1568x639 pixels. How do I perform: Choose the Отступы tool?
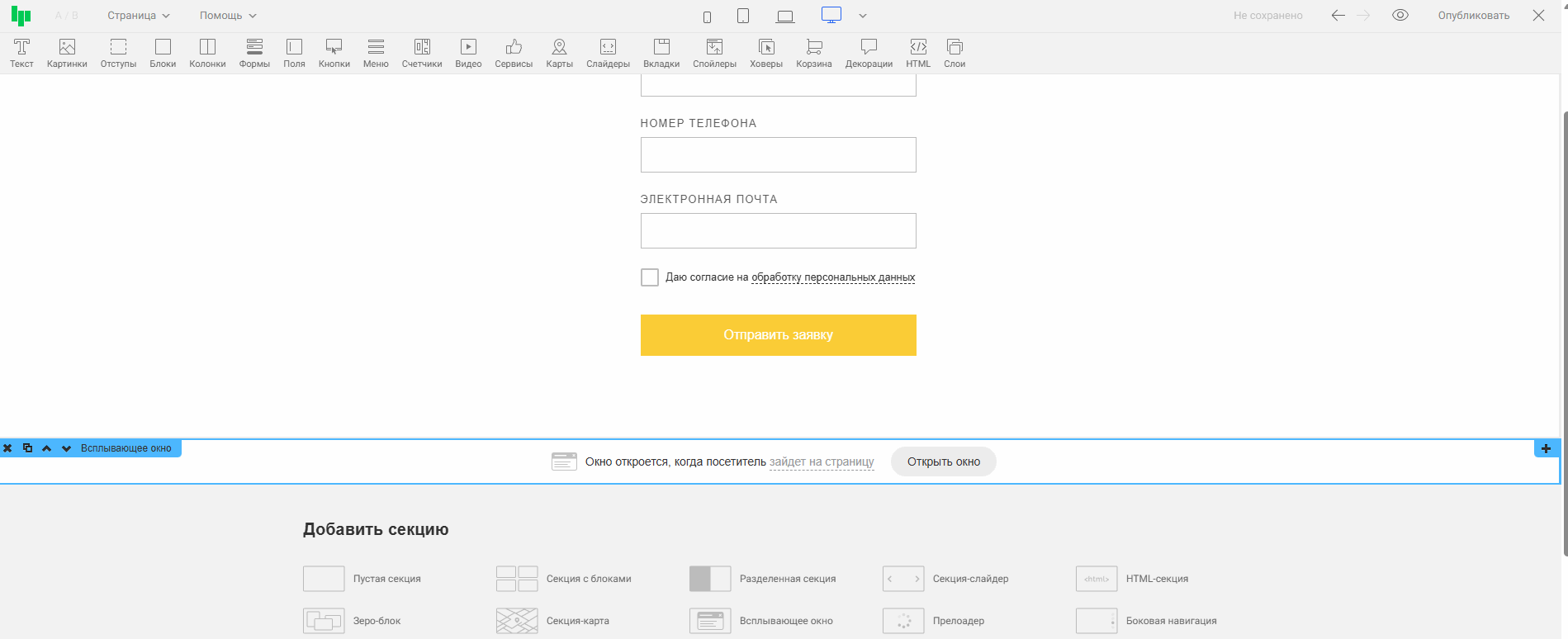[x=118, y=53]
